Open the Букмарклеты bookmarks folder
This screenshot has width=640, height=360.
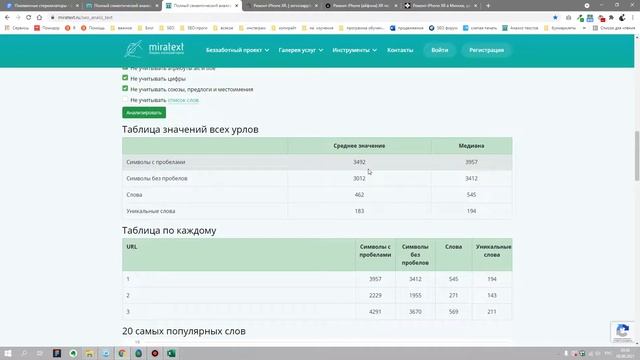tap(560, 28)
